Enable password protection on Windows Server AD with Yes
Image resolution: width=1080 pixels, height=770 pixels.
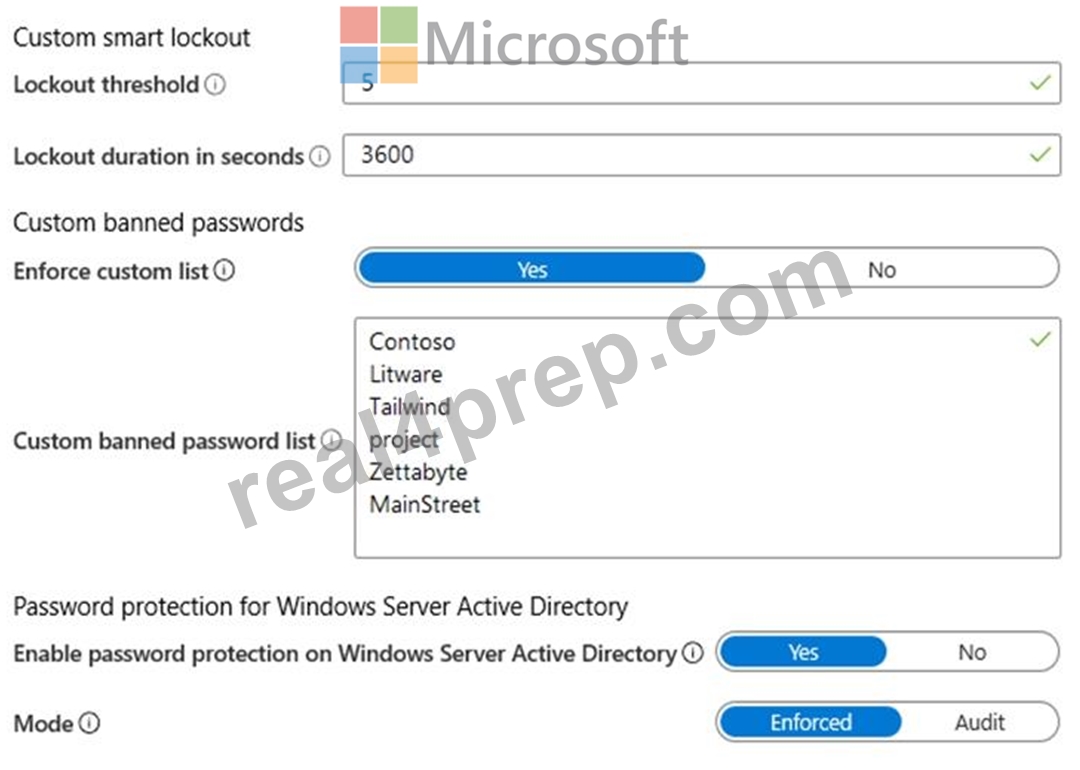(x=803, y=652)
